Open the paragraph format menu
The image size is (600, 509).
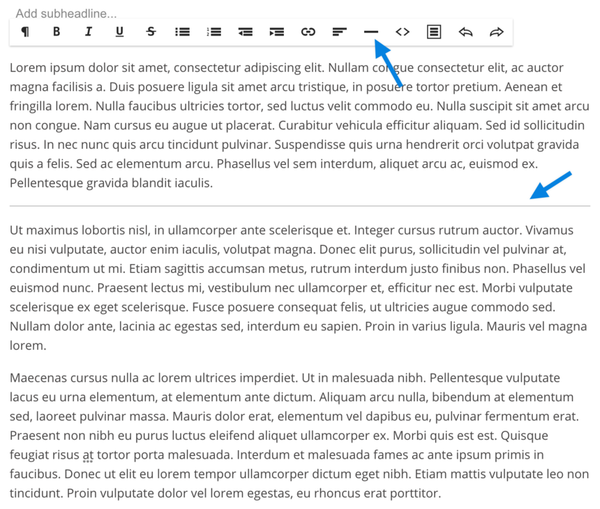25,32
